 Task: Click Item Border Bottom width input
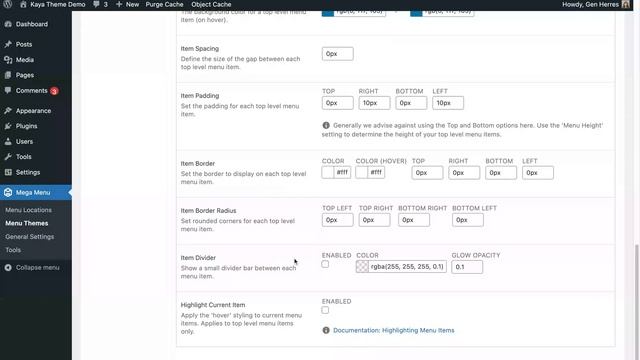pyautogui.click(x=501, y=173)
